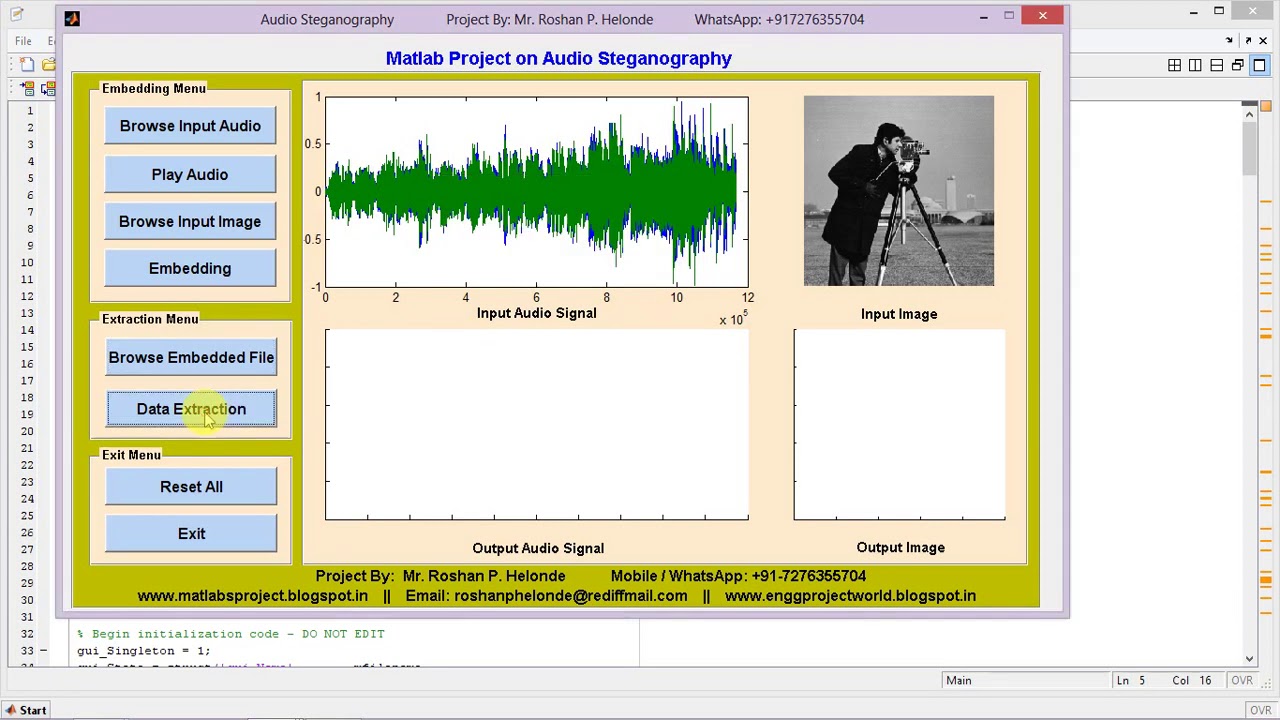Close the editor document with small X

click(1263, 41)
